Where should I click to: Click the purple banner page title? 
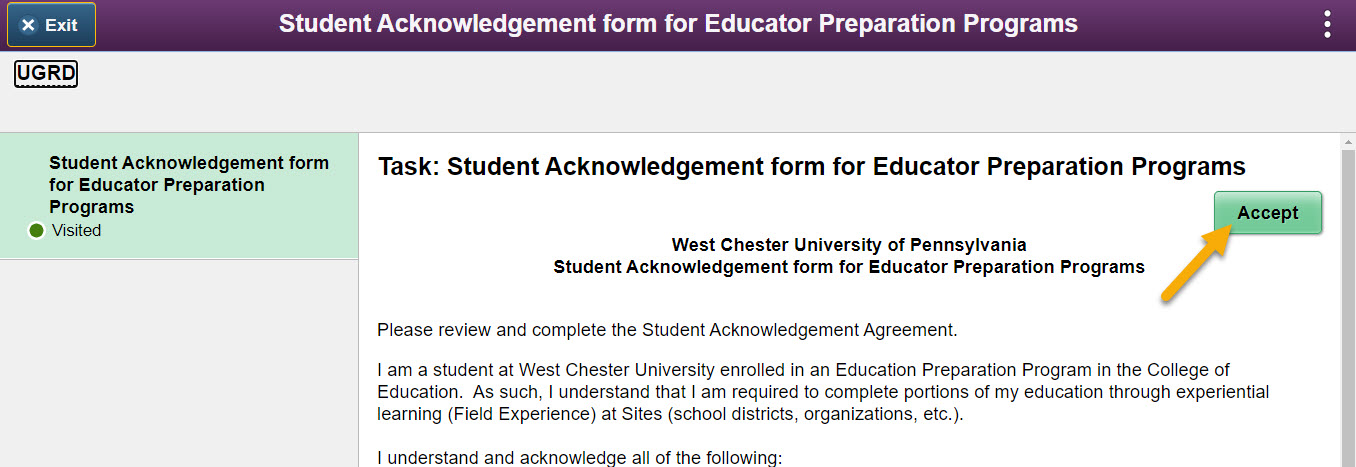click(678, 24)
